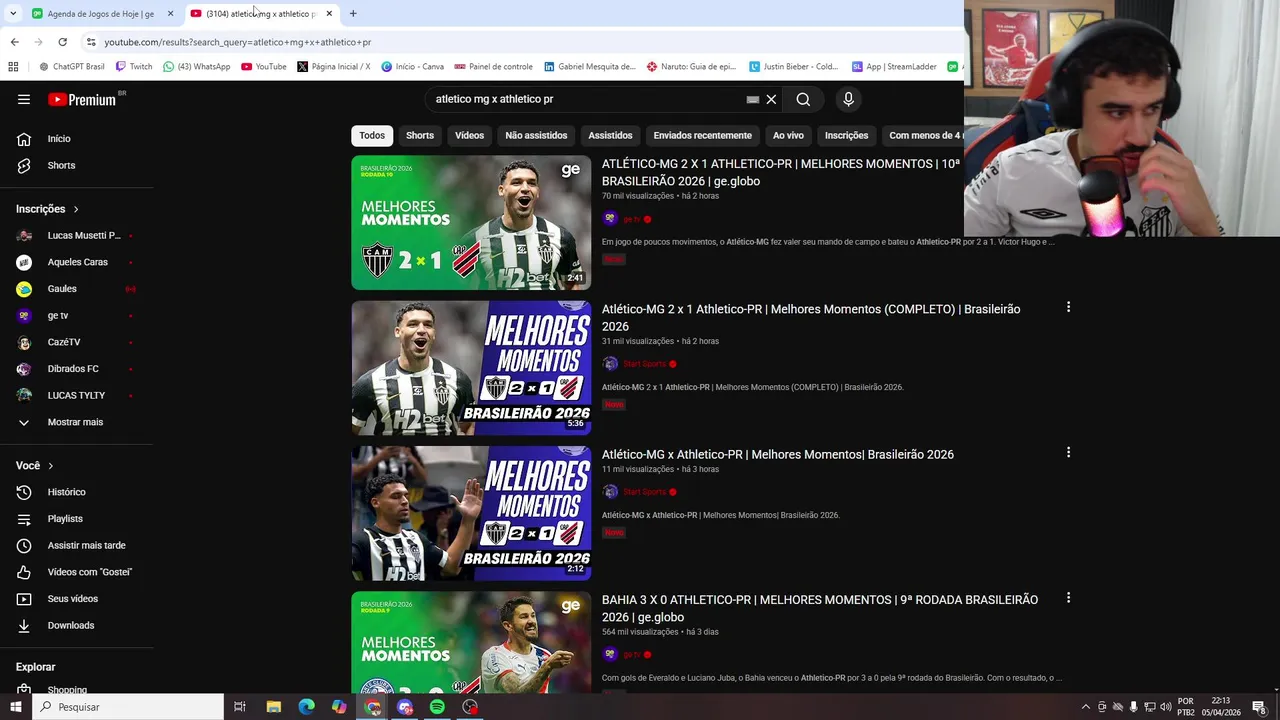Image resolution: width=1280 pixels, height=720 pixels.
Task: Open options menu for third result video
Action: tap(1068, 452)
